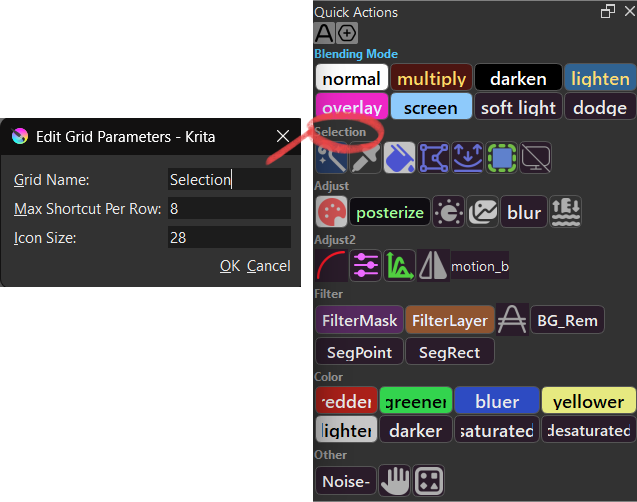Click the green histogram graph icon
Viewport: 637px width, 502px height.
click(x=399, y=266)
